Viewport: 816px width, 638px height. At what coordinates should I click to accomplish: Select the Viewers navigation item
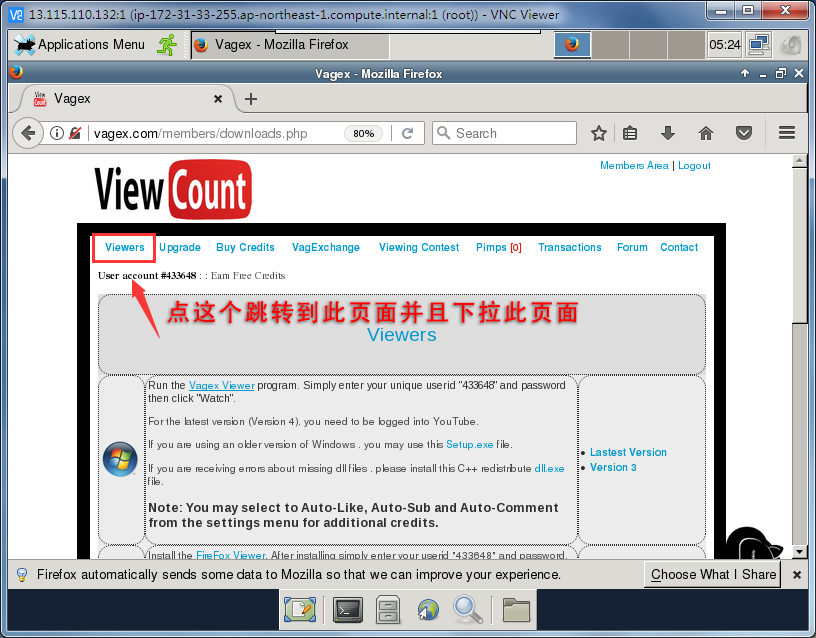123,247
